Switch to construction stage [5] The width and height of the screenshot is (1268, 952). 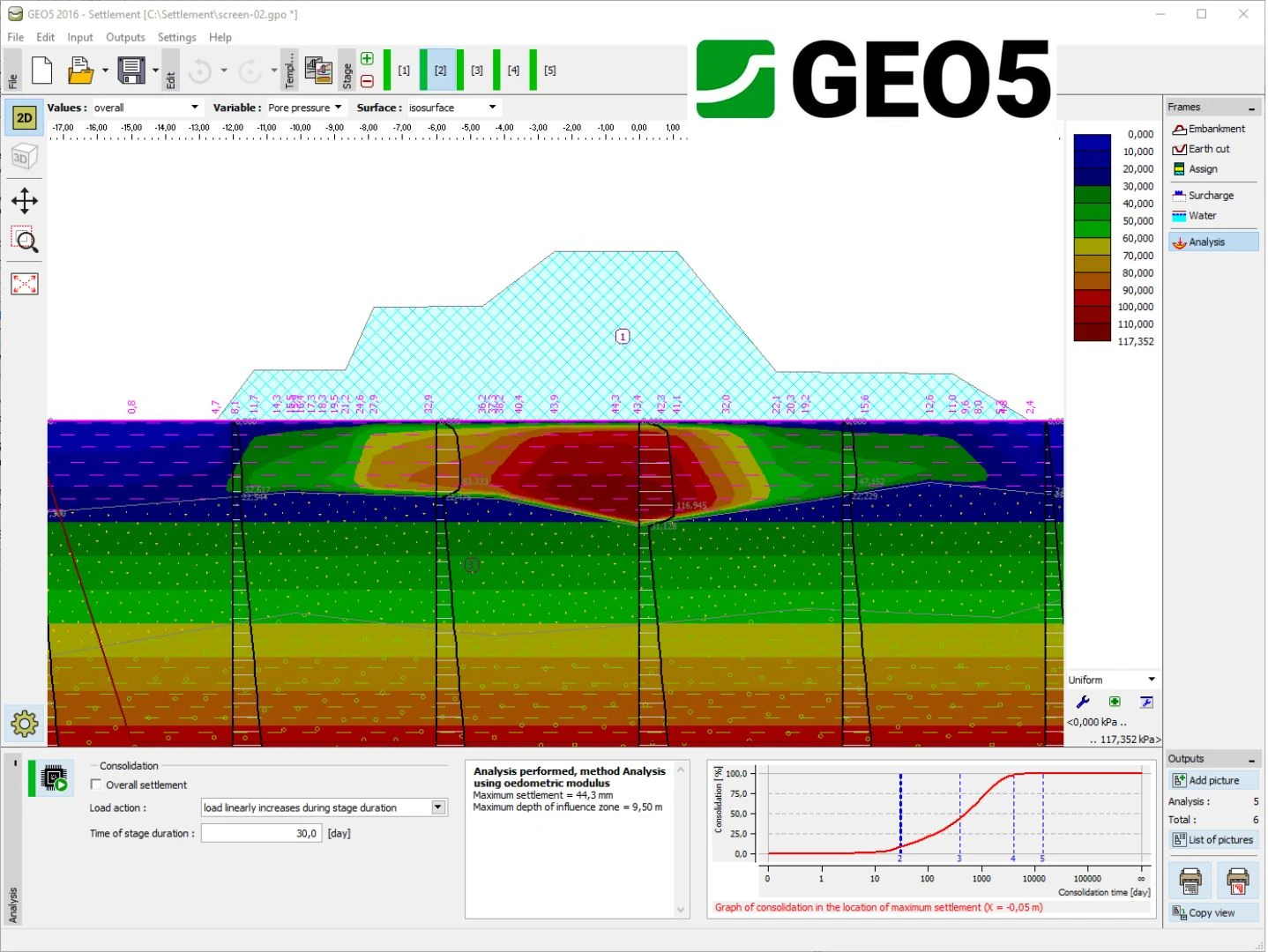(549, 71)
